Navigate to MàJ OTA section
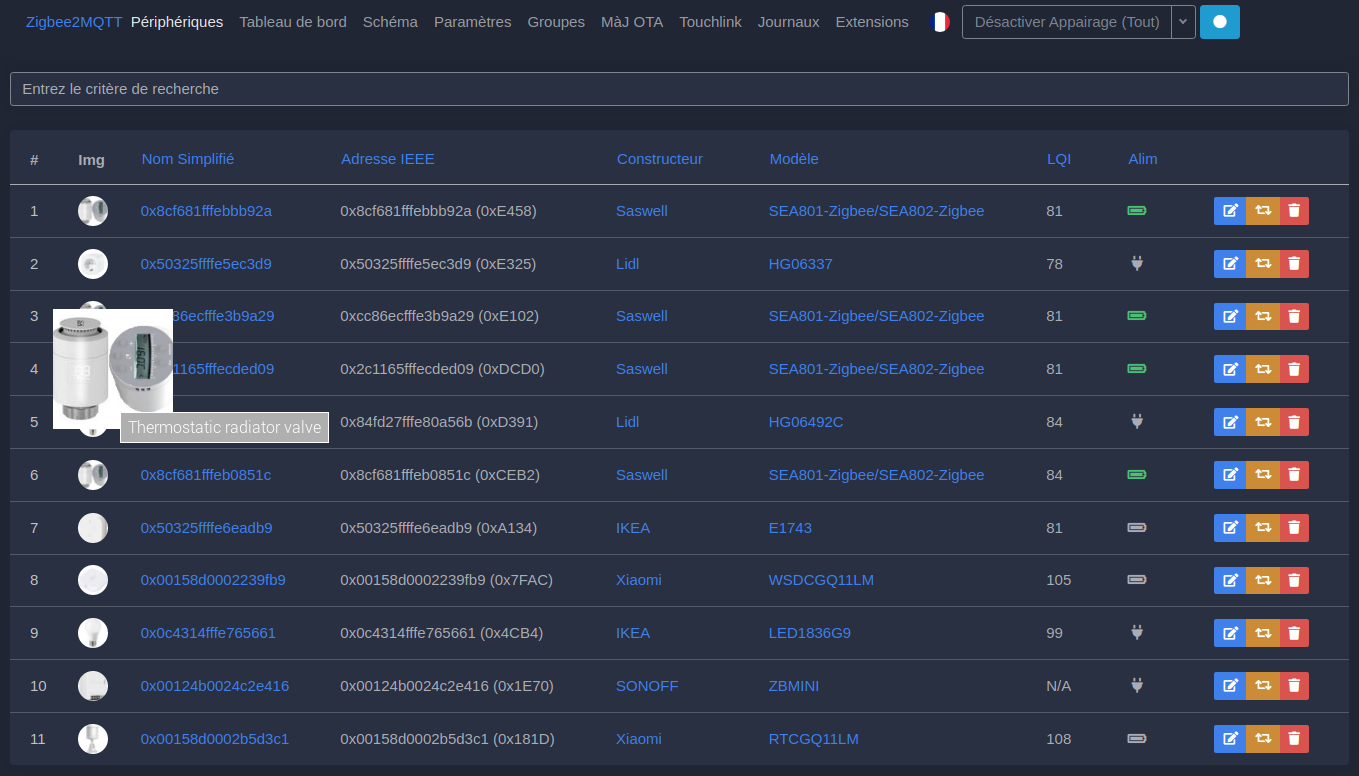 pyautogui.click(x=632, y=21)
